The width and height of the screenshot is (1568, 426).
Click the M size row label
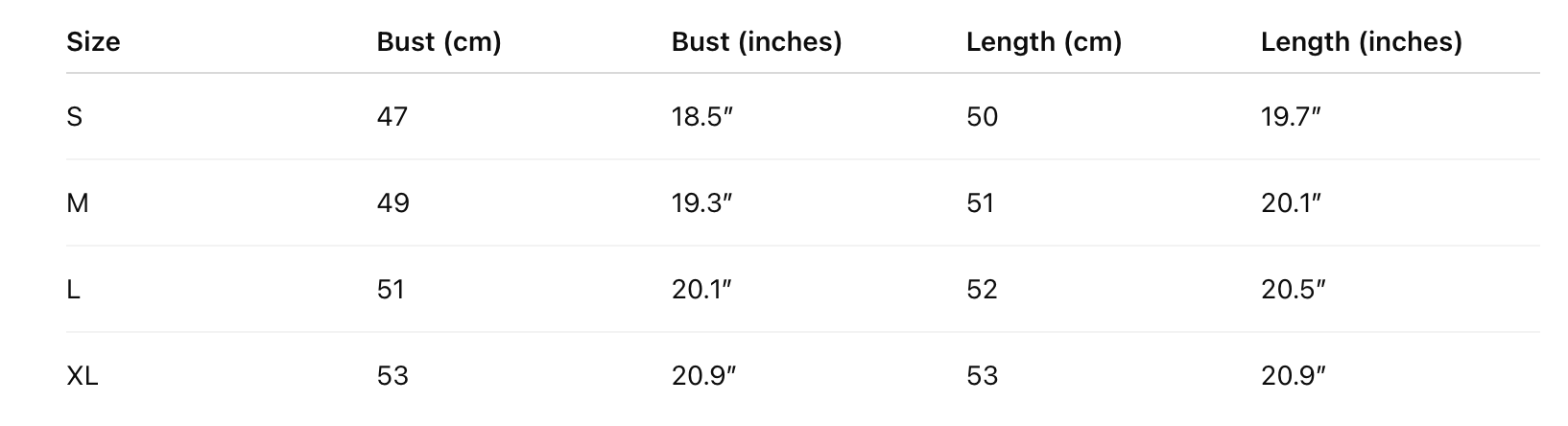point(78,203)
